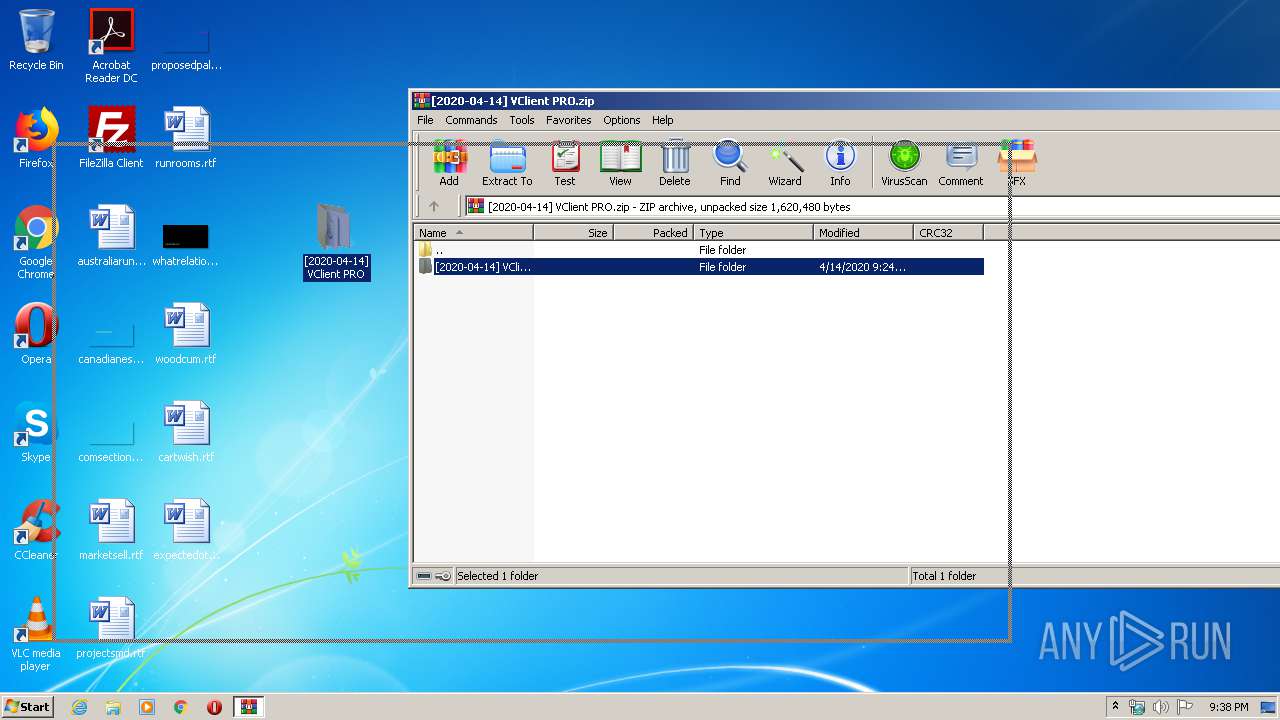Sort by the Type column header
Screen dimensions: 1280x720
[x=754, y=233]
